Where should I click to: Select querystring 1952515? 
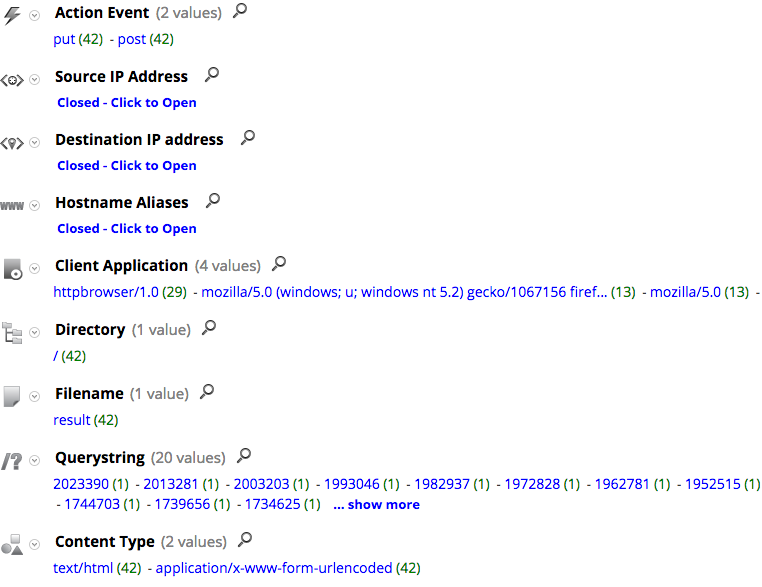(713, 484)
